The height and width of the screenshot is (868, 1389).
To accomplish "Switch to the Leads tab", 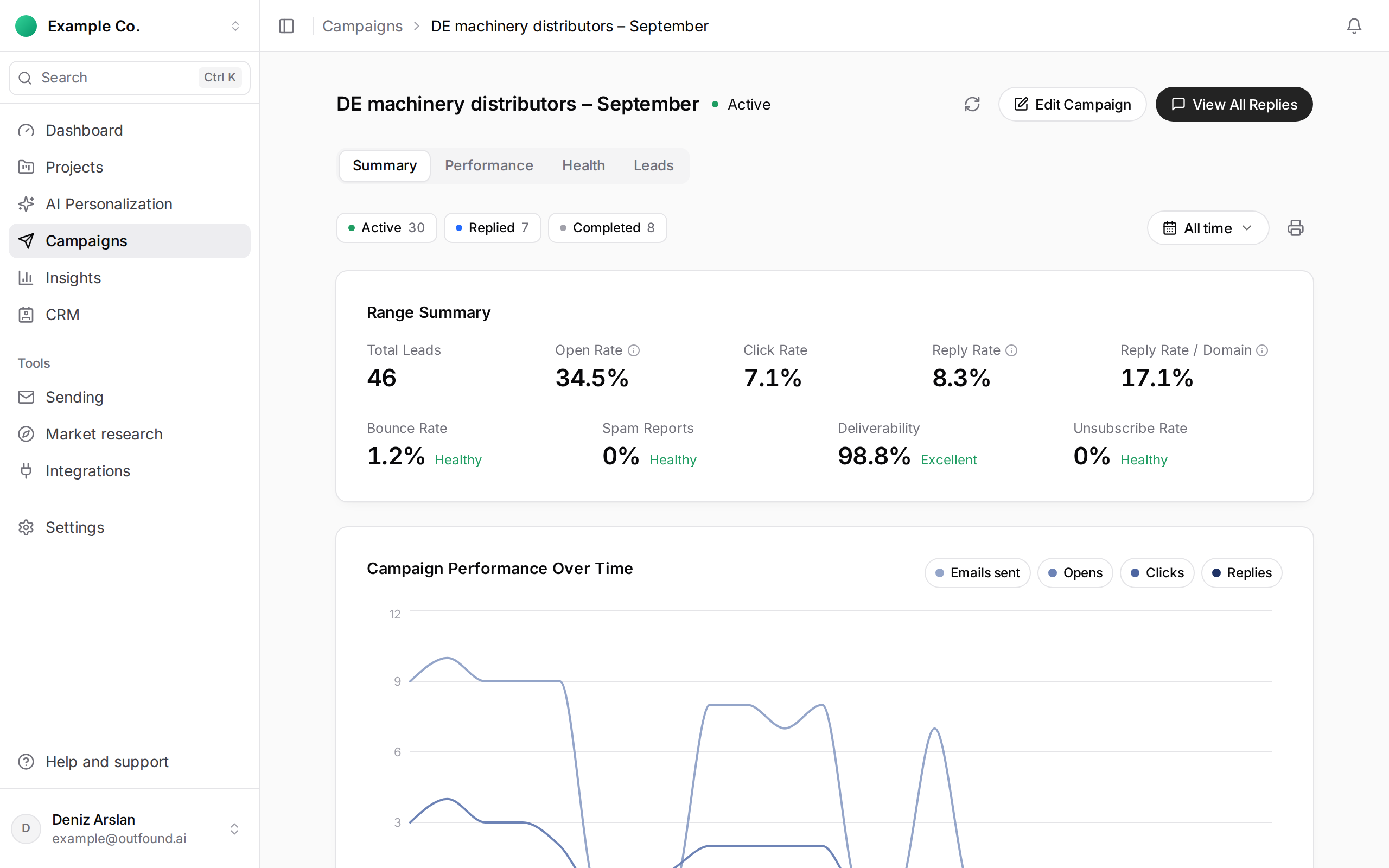I will click(x=653, y=165).
